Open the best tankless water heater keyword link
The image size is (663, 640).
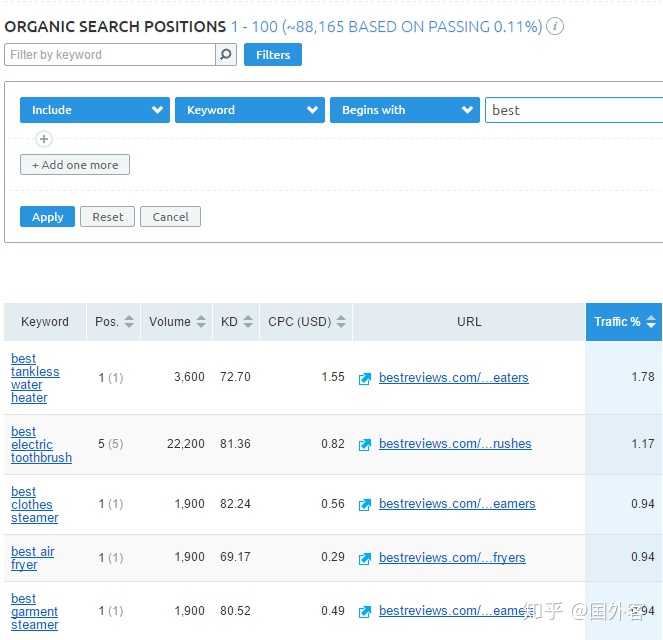35,378
